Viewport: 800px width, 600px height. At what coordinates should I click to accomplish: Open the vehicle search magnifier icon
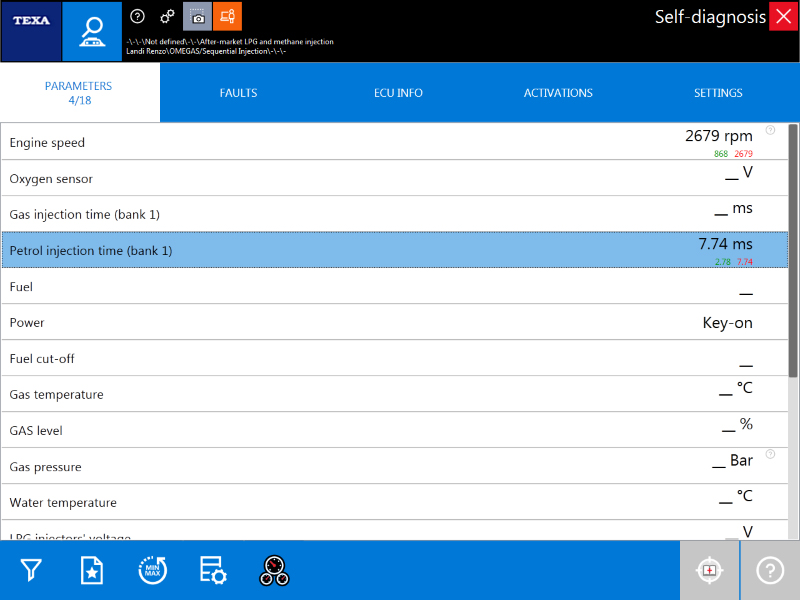point(92,31)
